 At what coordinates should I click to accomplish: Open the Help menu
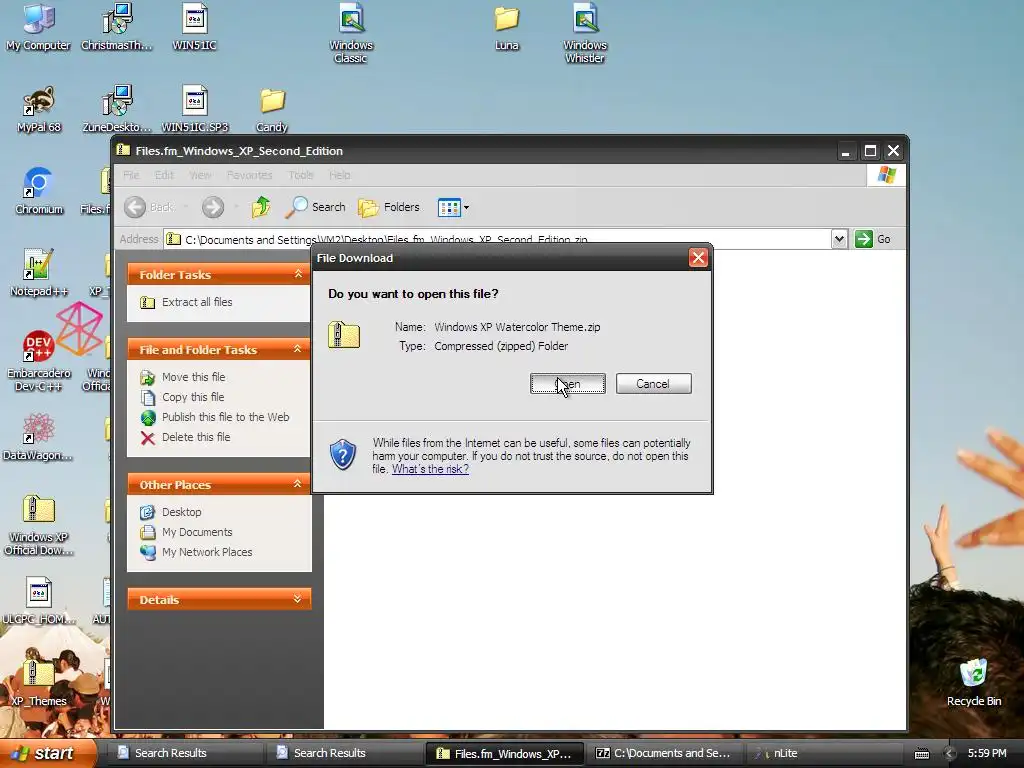pos(340,175)
